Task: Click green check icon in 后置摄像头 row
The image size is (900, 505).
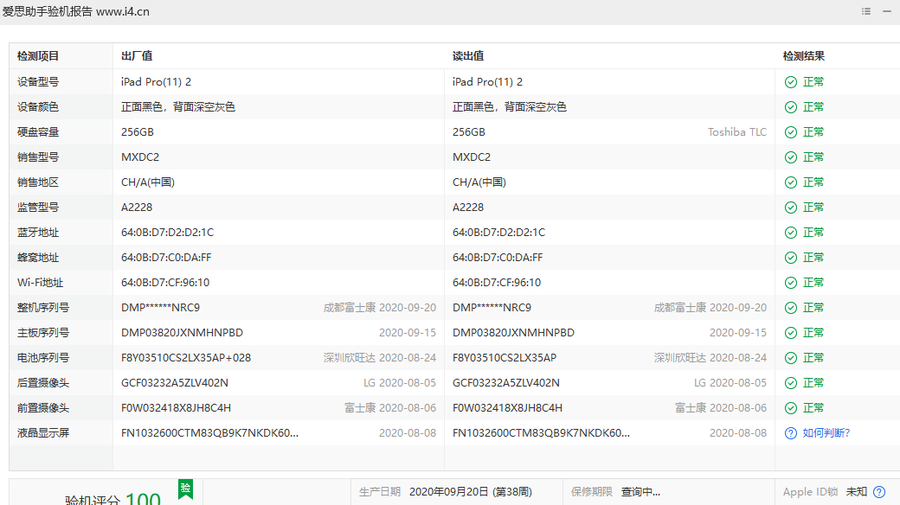Action: [x=791, y=383]
